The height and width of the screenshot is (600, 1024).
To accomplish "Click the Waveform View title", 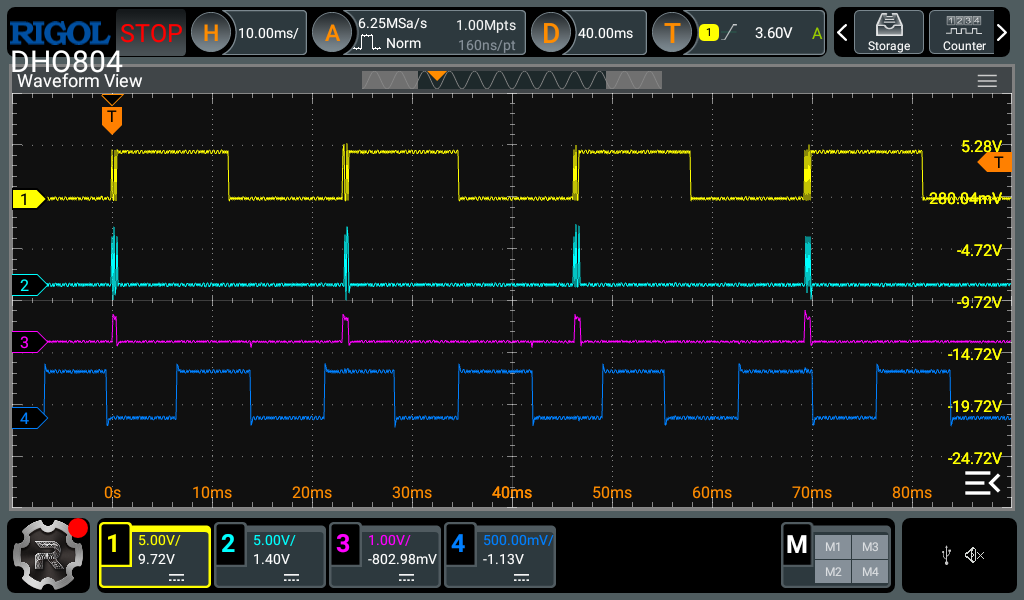I will pos(80,81).
